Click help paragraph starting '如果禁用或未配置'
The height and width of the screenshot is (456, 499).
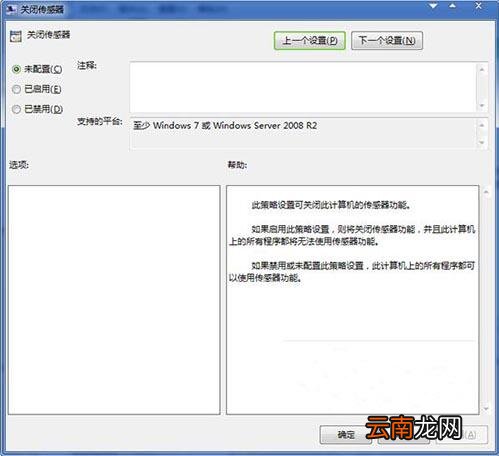pyautogui.click(x=352, y=272)
